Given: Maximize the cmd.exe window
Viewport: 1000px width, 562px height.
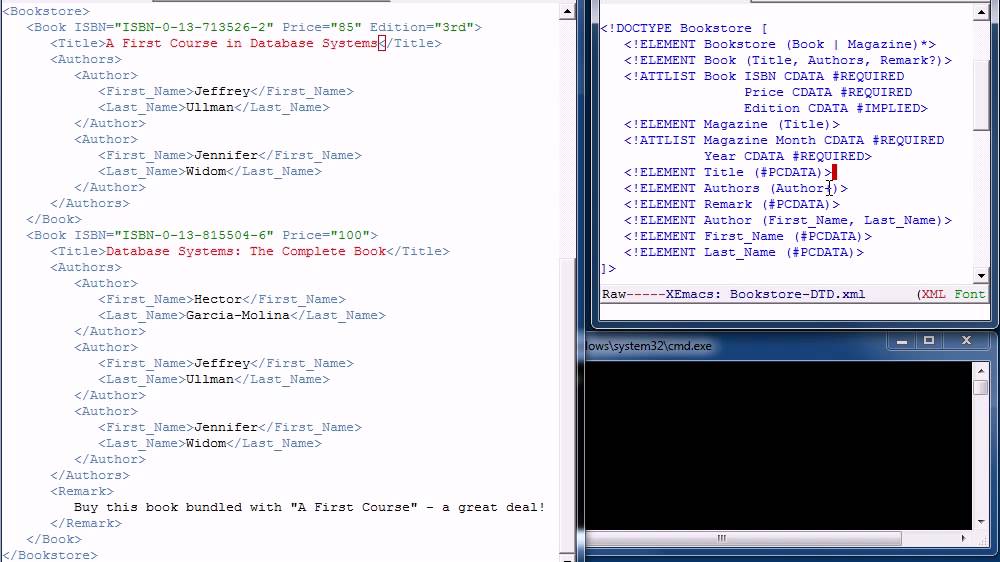Looking at the screenshot, I should [929, 341].
